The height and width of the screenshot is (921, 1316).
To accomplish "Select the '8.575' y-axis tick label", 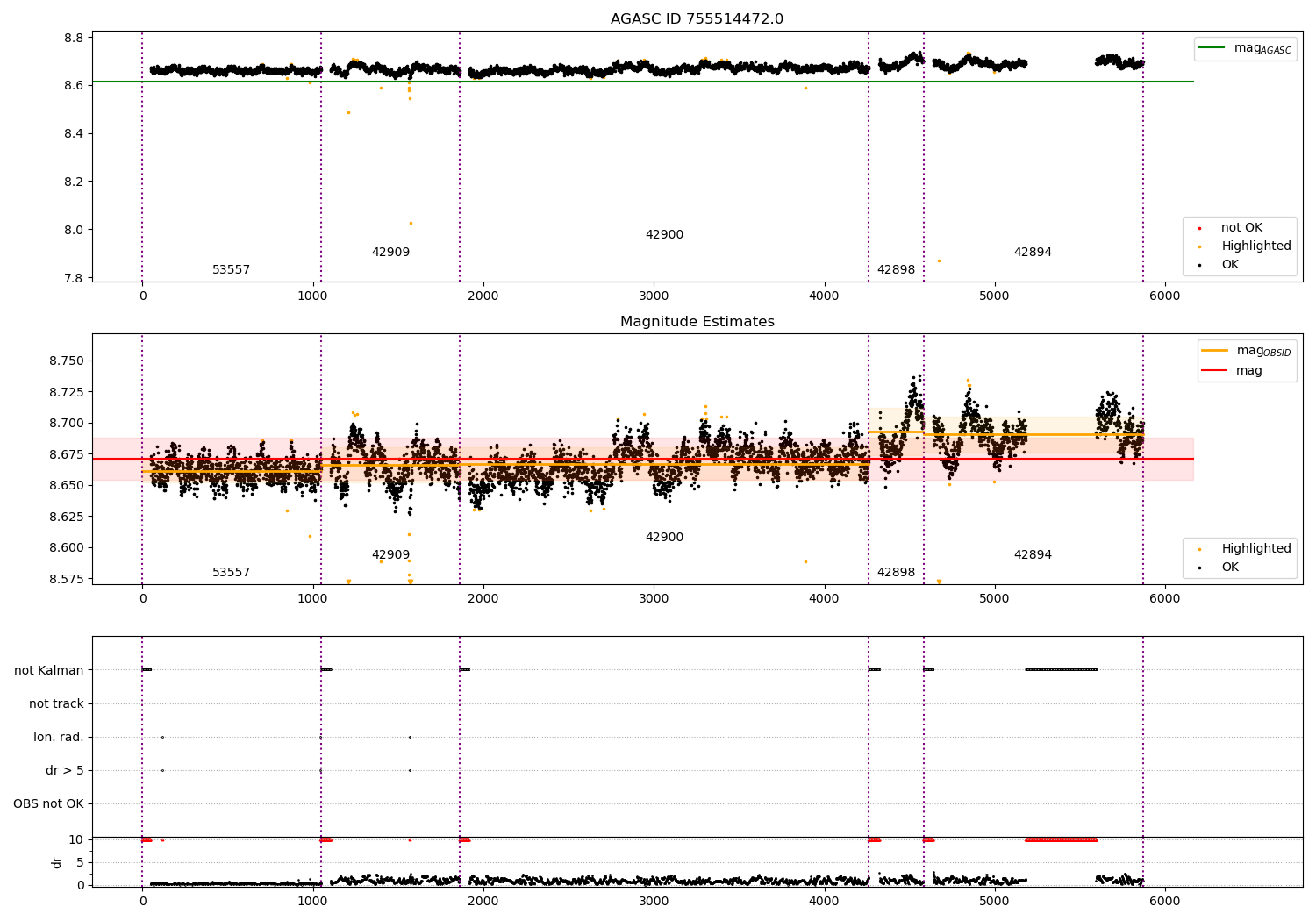I will (x=67, y=579).
